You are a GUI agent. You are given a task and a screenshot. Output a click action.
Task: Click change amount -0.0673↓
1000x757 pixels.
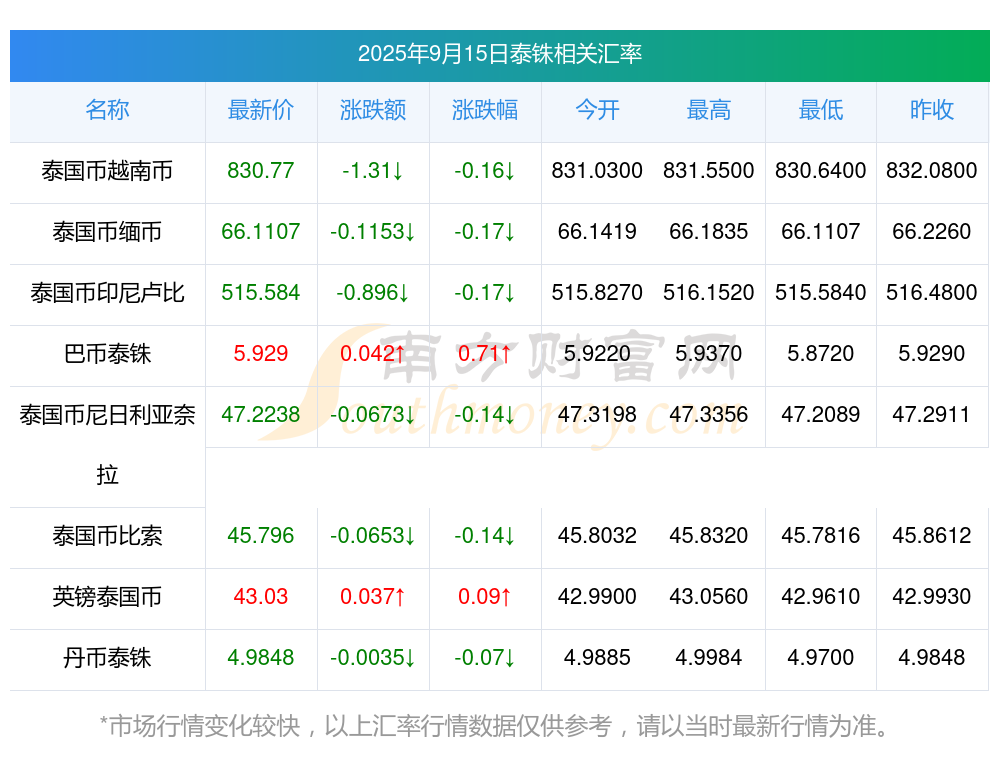pyautogui.click(x=373, y=415)
